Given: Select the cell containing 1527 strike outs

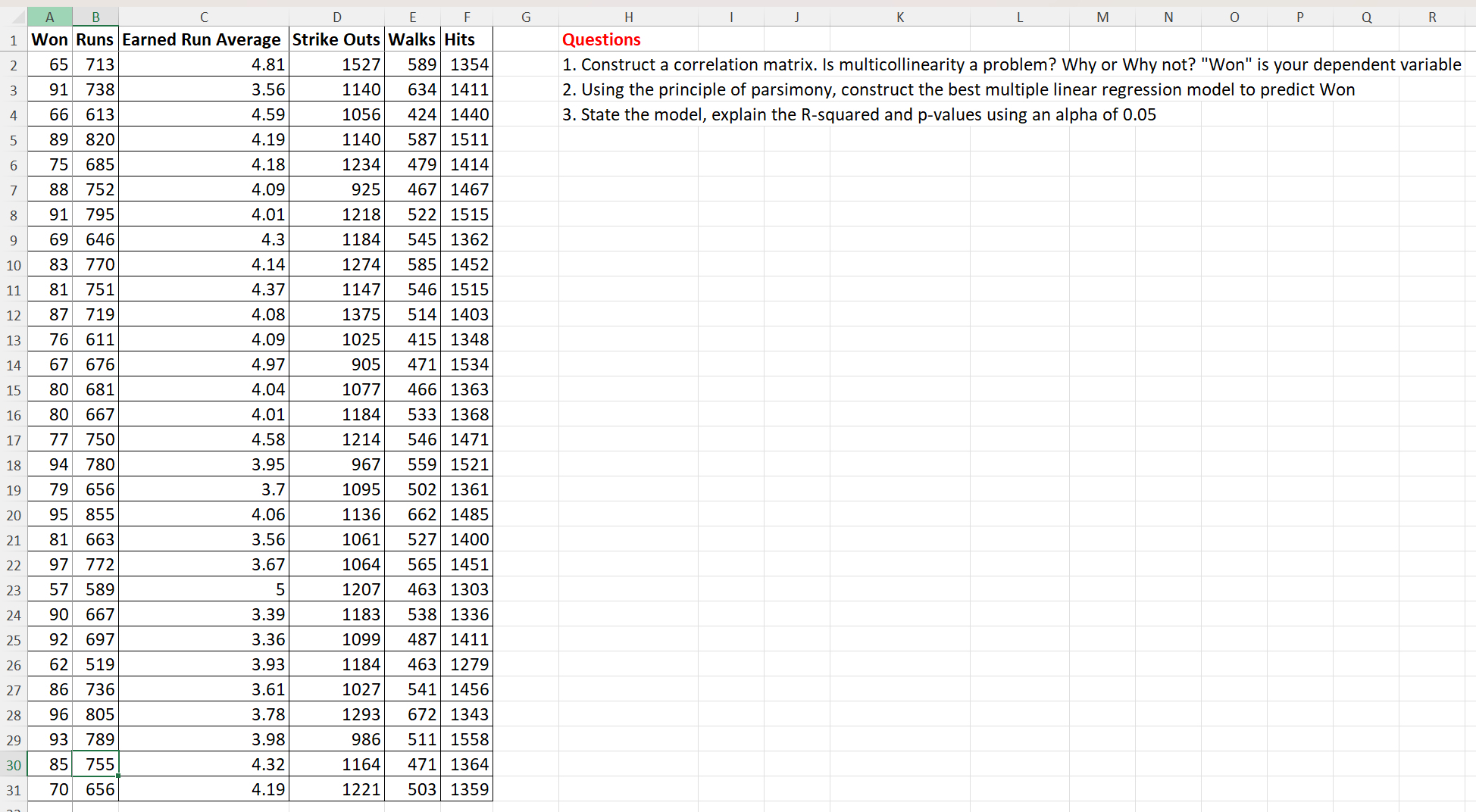Looking at the screenshot, I should [x=336, y=64].
